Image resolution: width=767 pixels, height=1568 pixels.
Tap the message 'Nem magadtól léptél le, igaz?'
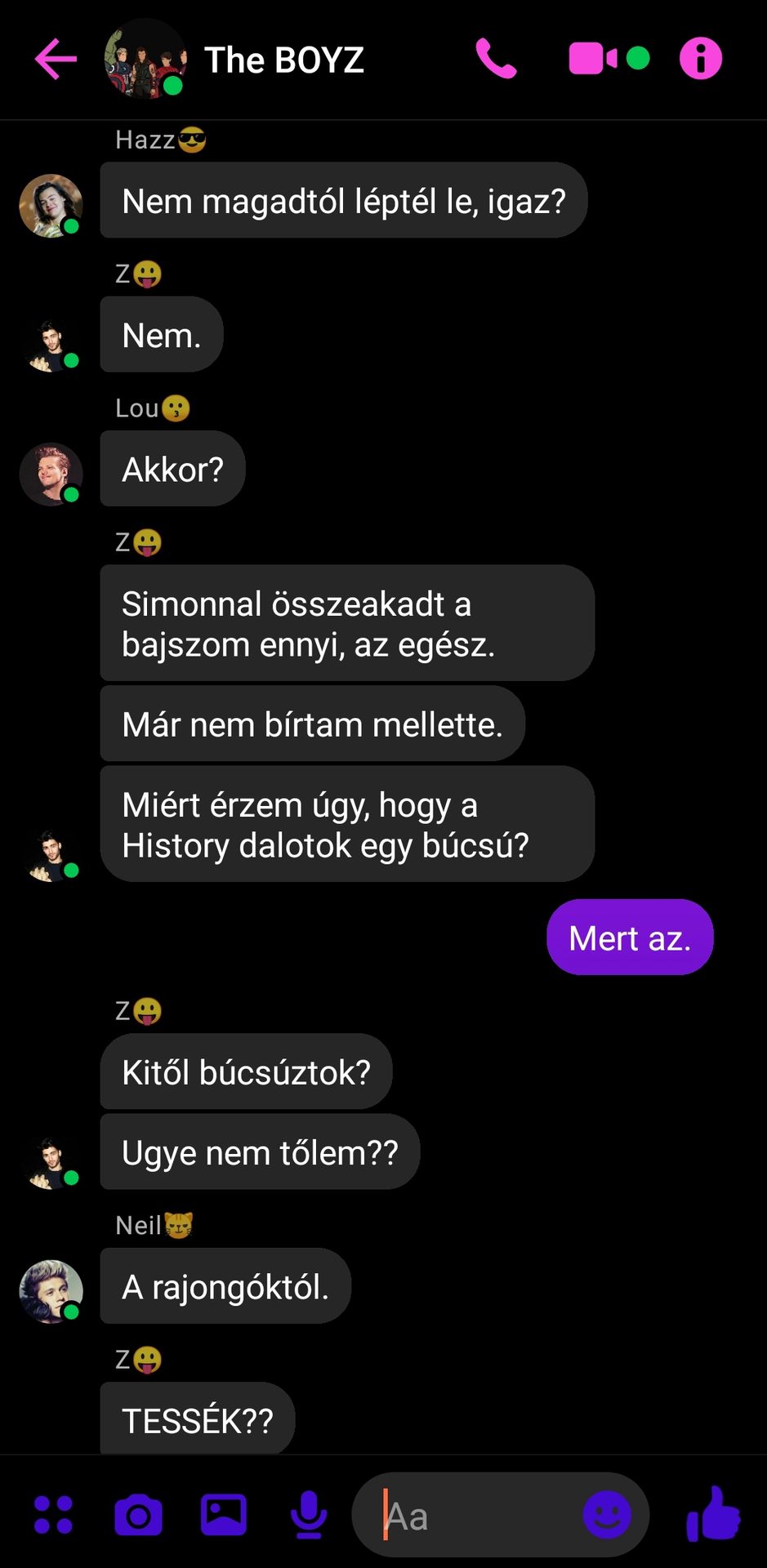[x=344, y=200]
